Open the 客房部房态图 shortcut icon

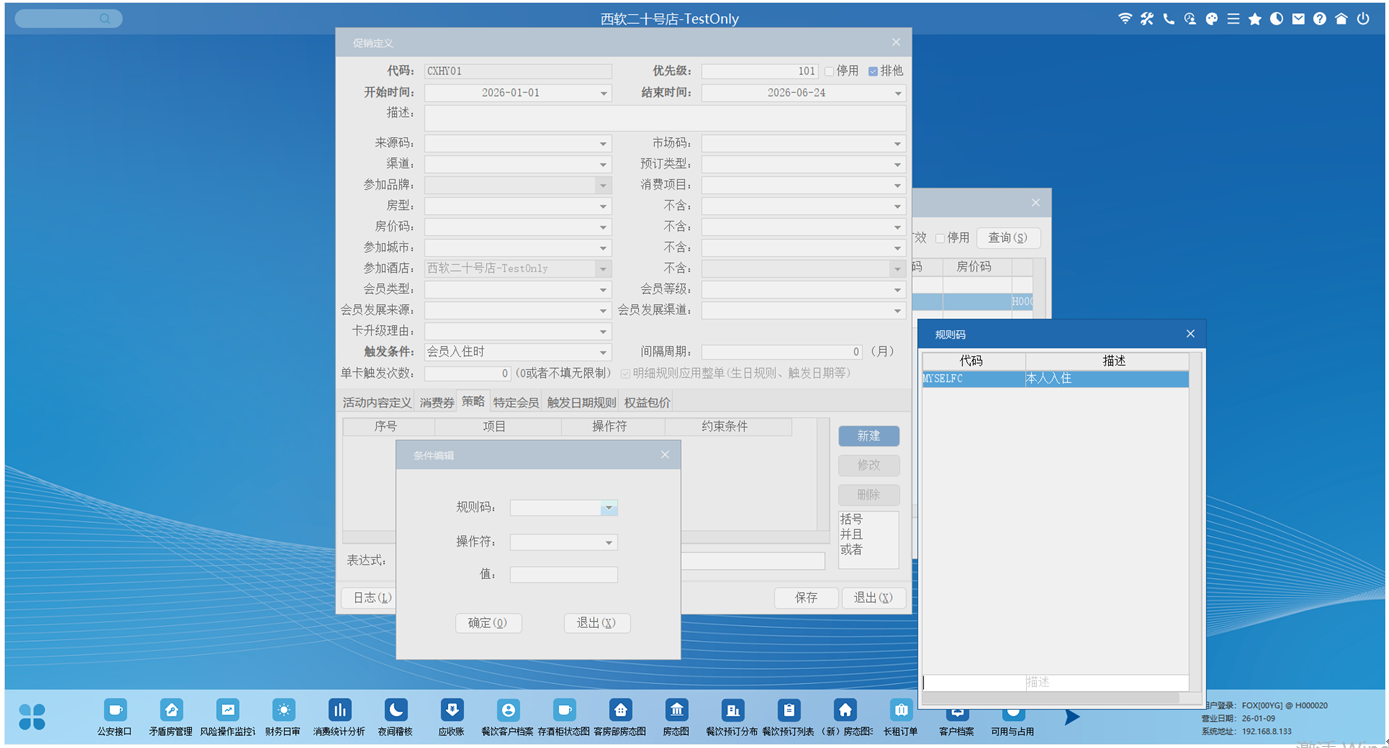[620, 710]
